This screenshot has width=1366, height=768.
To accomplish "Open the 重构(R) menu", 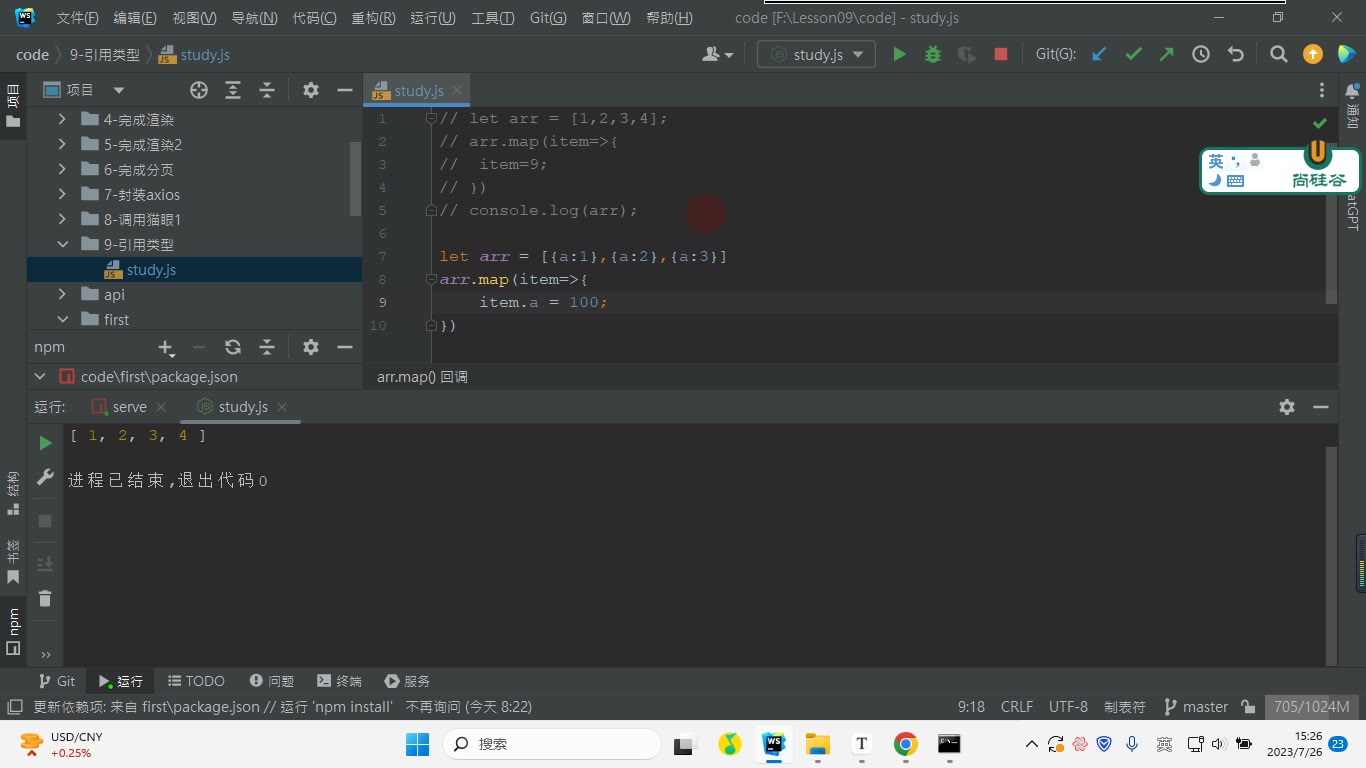I will [373, 18].
